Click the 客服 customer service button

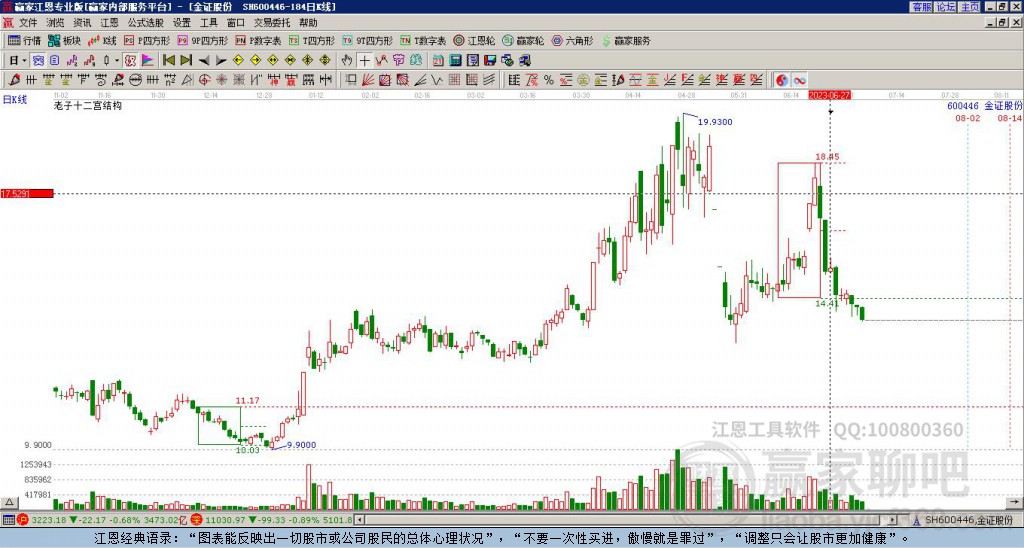tap(922, 7)
